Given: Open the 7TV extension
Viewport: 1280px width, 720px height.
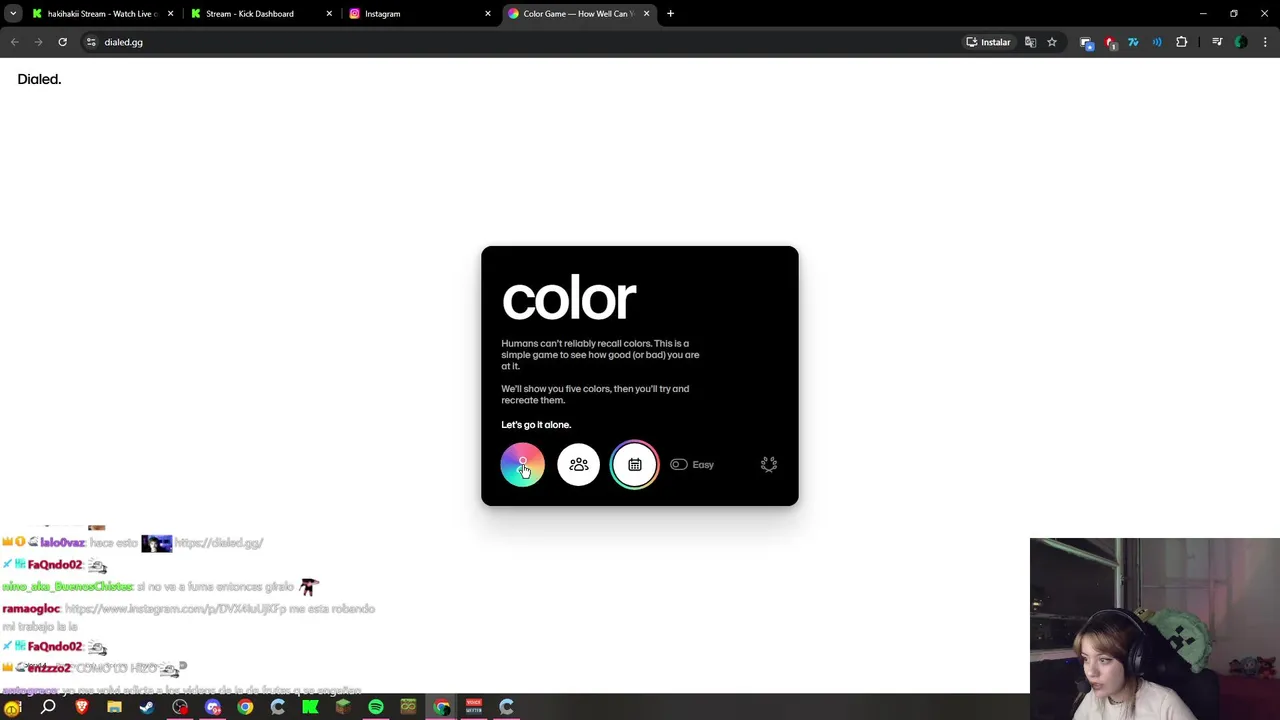Looking at the screenshot, I should 1133,42.
